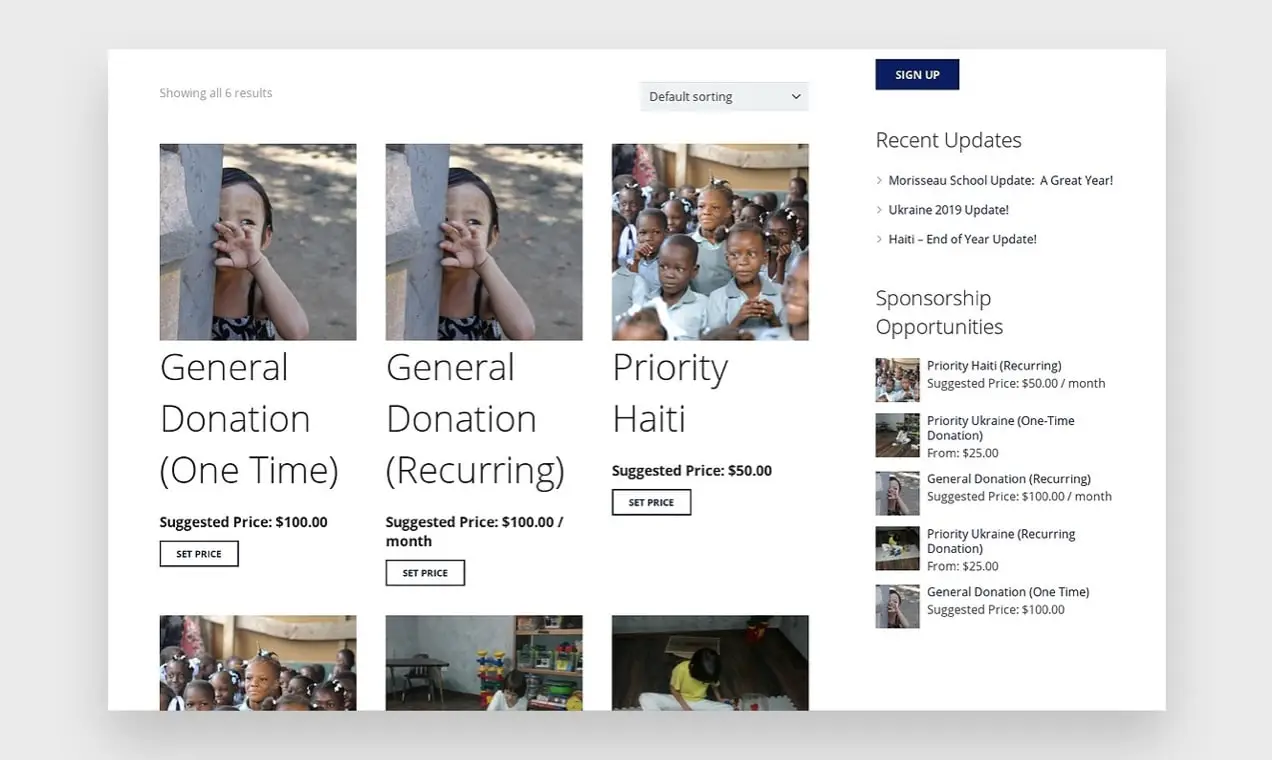Open sidebar Priority Ukraine (Recurring Donation) link
This screenshot has height=760, width=1272.
[1001, 541]
